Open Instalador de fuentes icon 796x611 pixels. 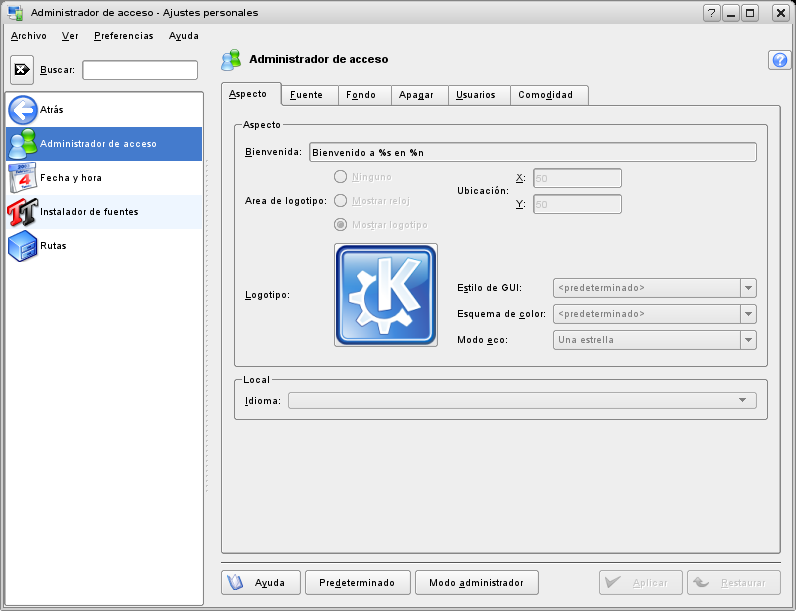(22, 212)
